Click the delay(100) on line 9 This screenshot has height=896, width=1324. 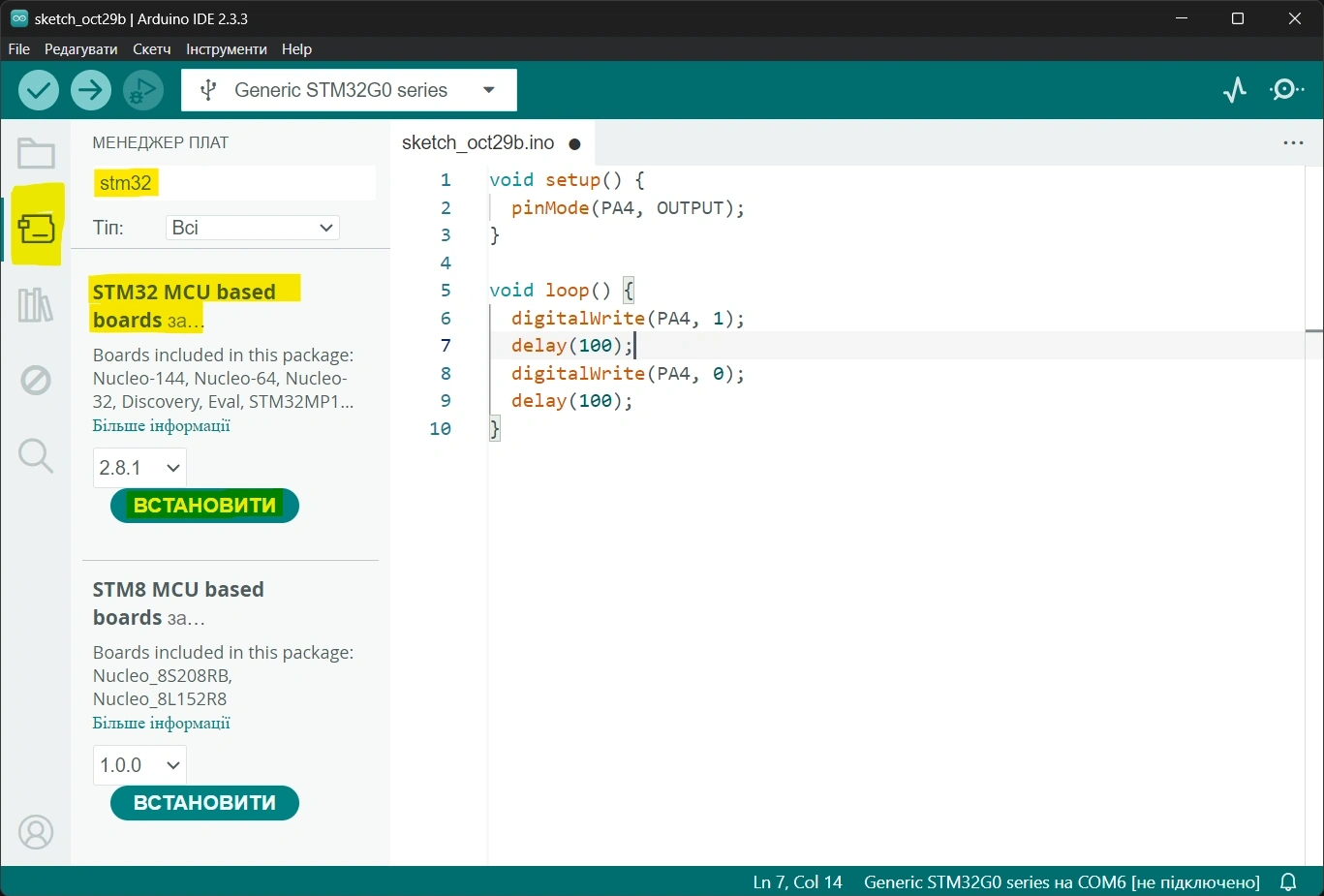tap(571, 401)
